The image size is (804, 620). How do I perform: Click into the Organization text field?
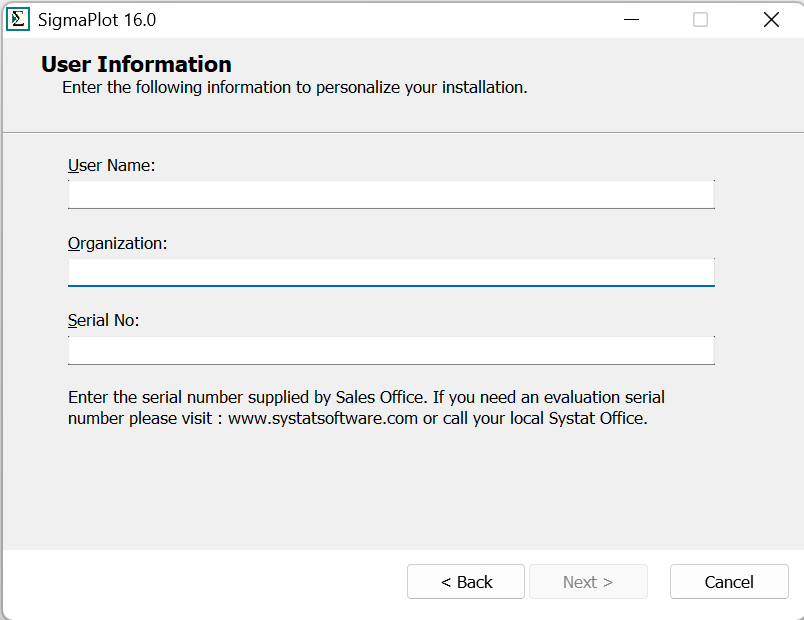391,272
